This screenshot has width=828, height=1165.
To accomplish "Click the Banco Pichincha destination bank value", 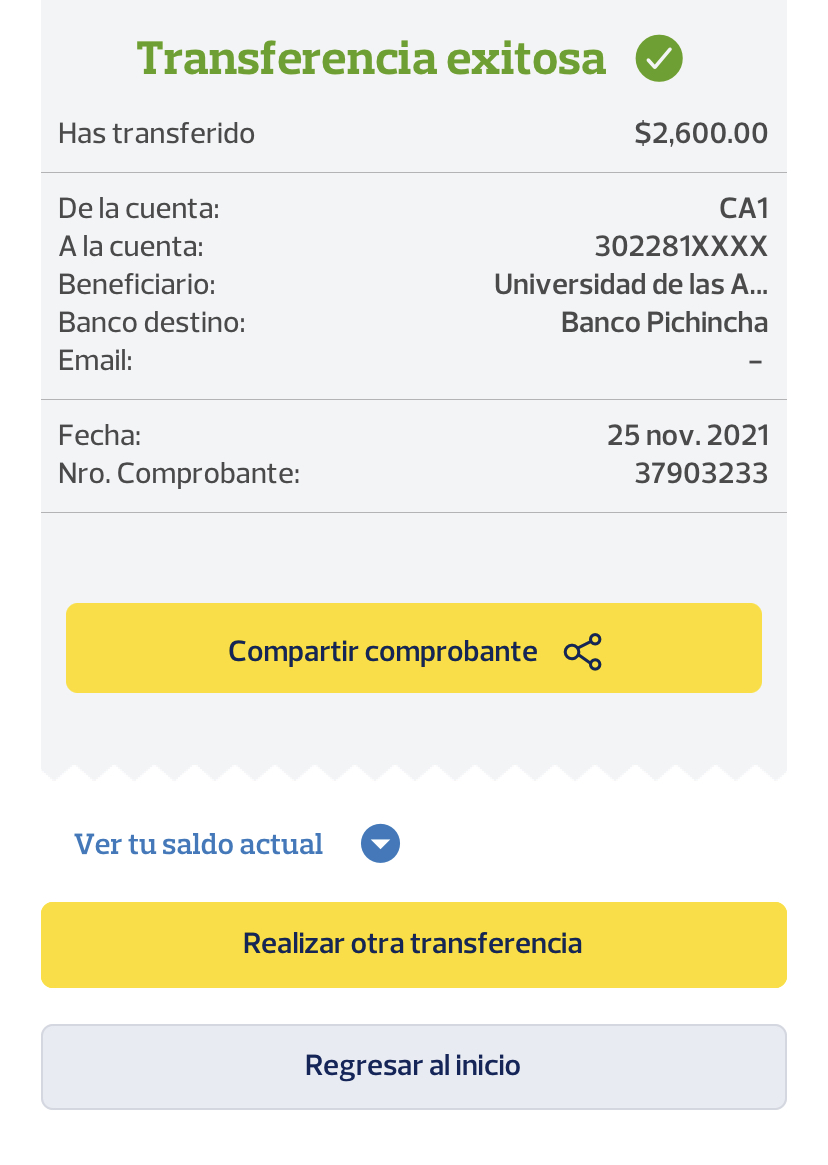I will tap(664, 323).
